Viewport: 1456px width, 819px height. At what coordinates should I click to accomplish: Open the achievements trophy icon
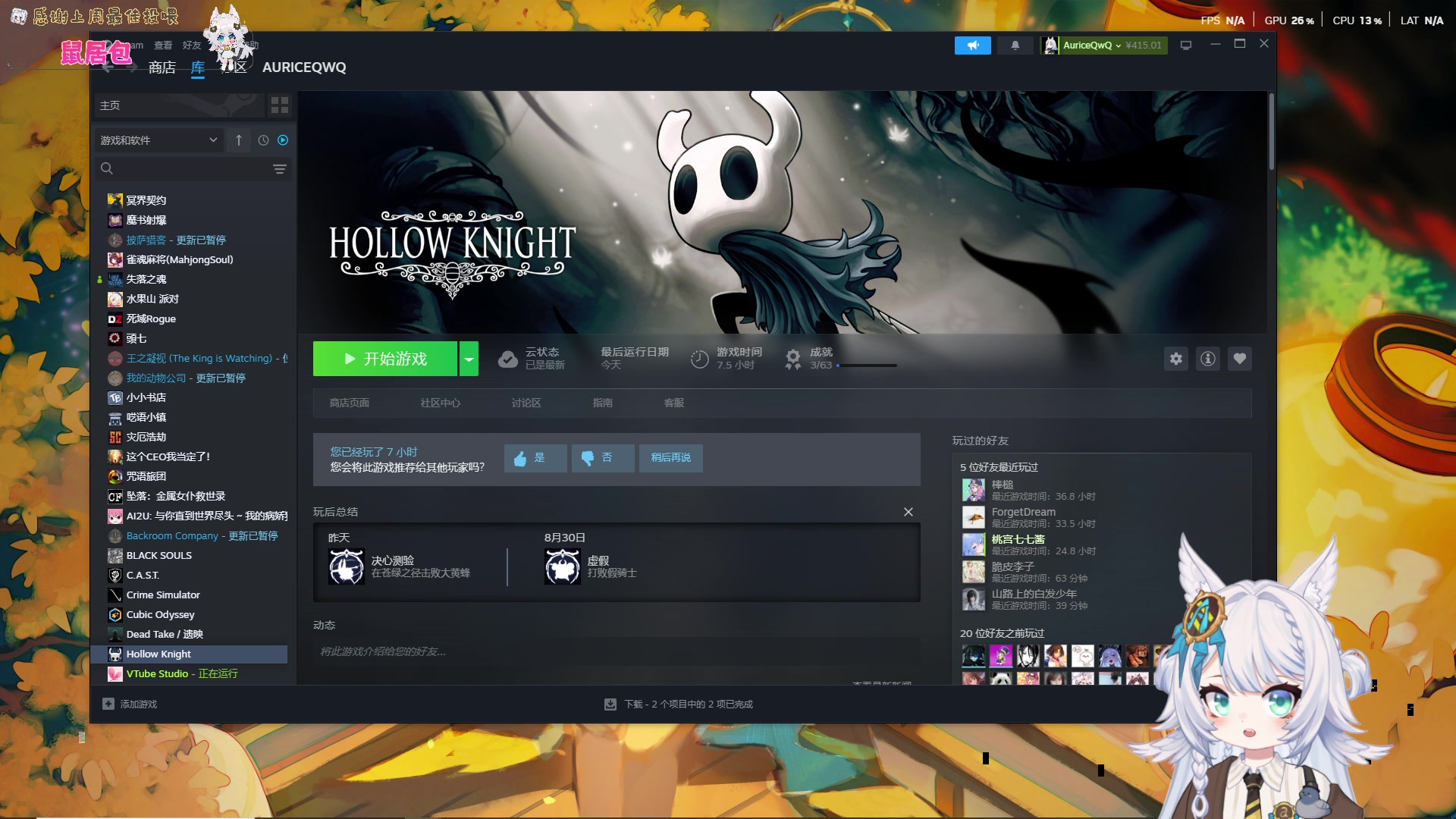click(792, 359)
